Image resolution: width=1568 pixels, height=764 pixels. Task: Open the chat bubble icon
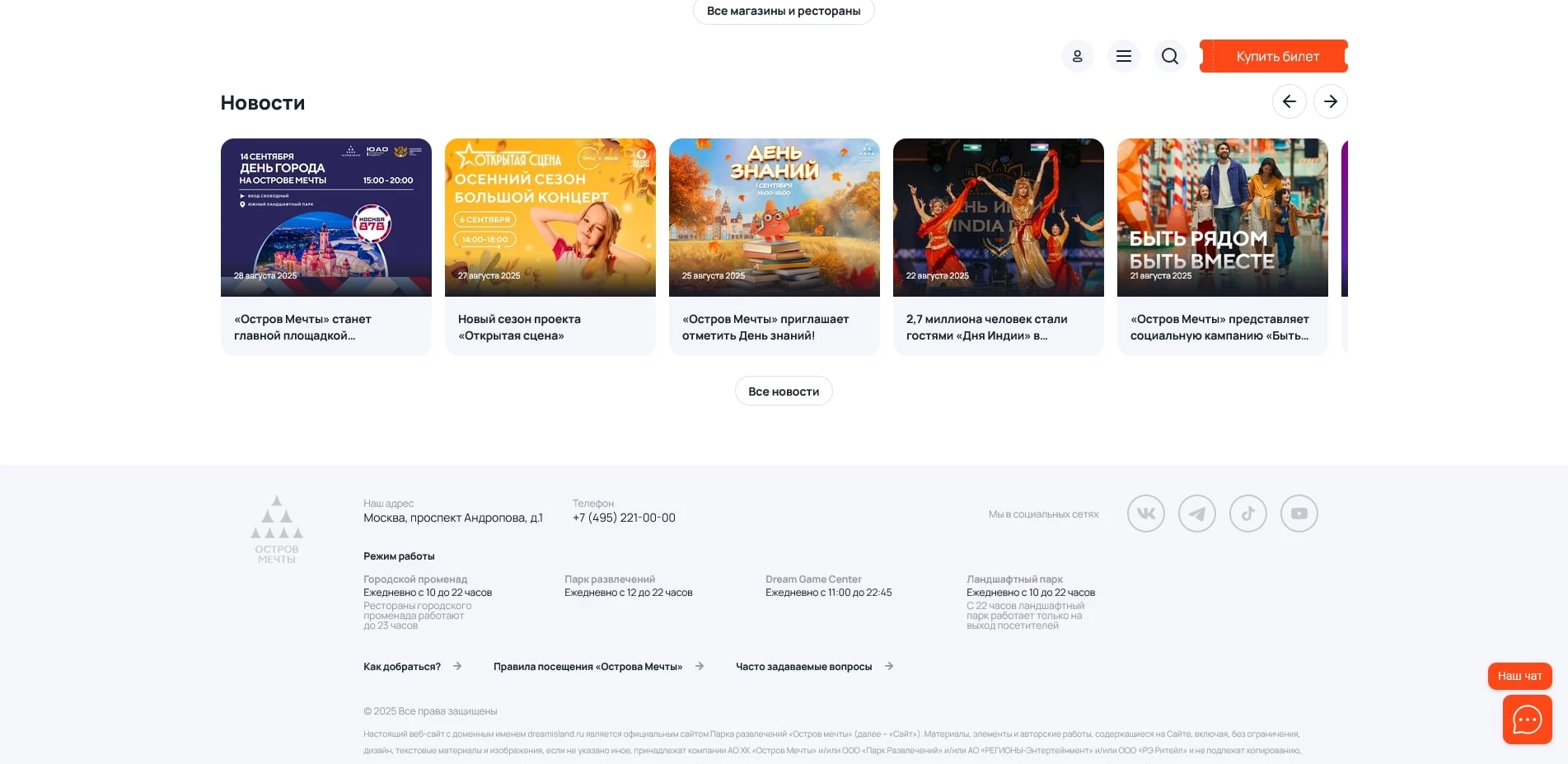click(1526, 719)
